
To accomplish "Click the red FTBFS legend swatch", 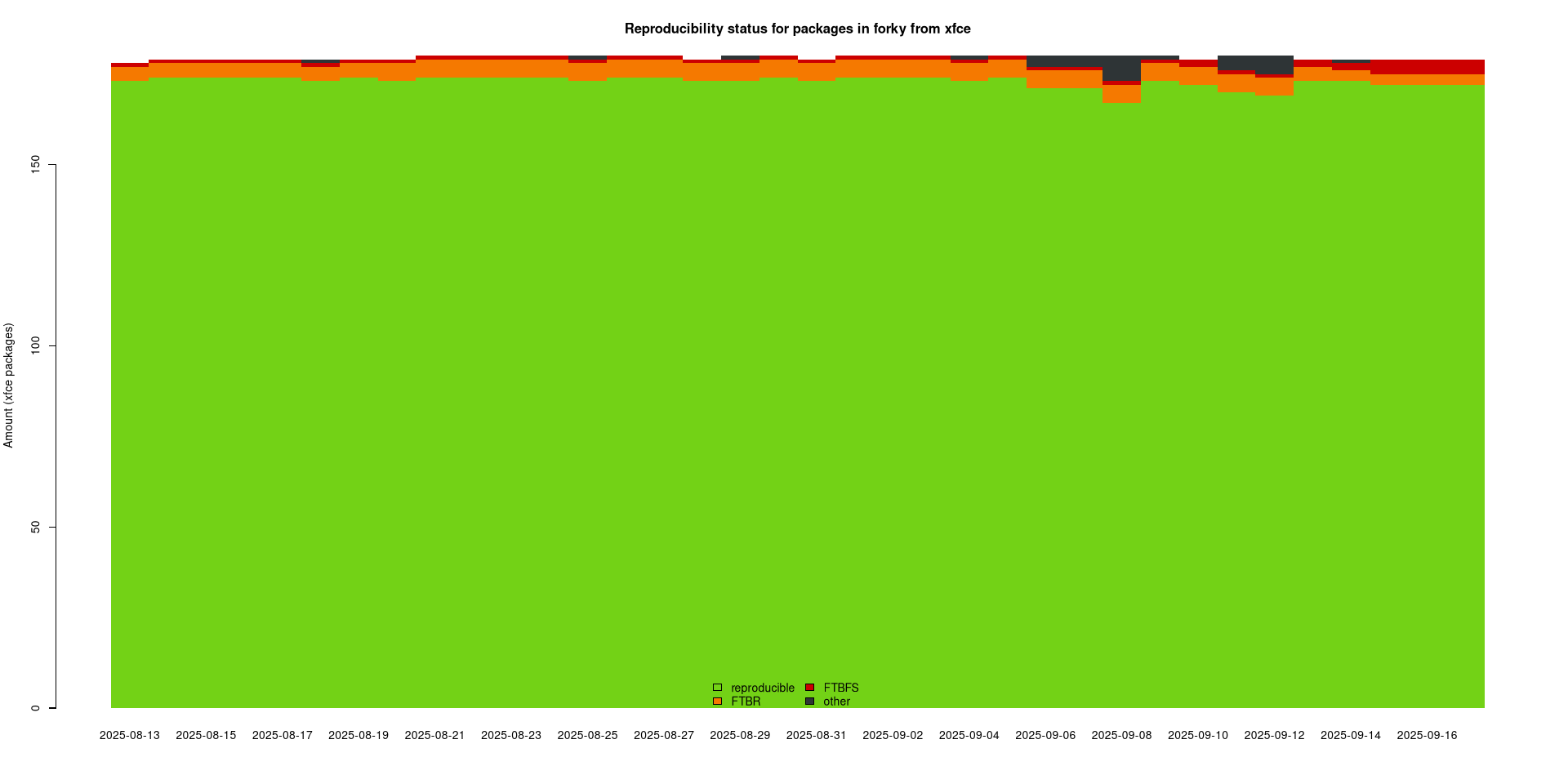I will click(x=809, y=688).
